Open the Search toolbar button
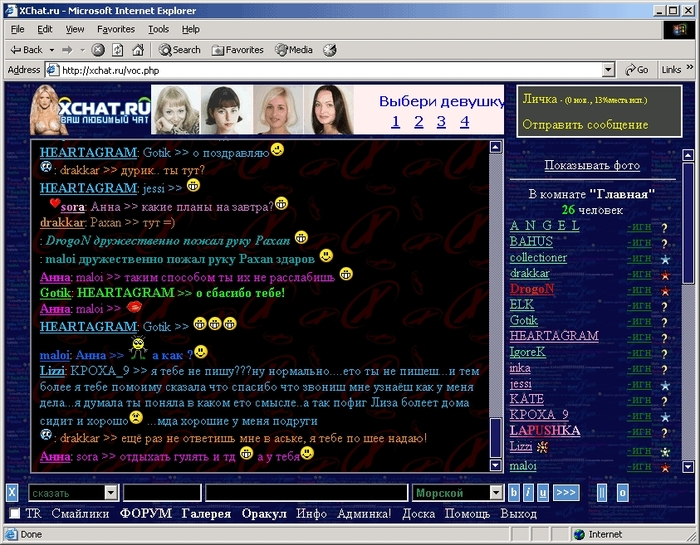Viewport: 700px width, 545px height. click(179, 50)
